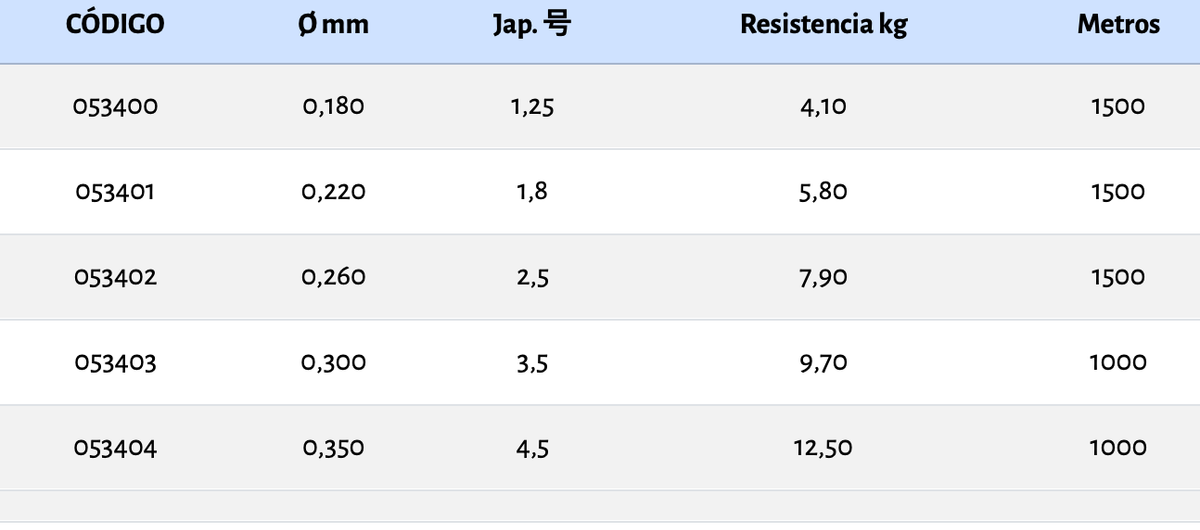1200x530 pixels.
Task: Click the Jap. value 1,25
Action: click(x=532, y=106)
